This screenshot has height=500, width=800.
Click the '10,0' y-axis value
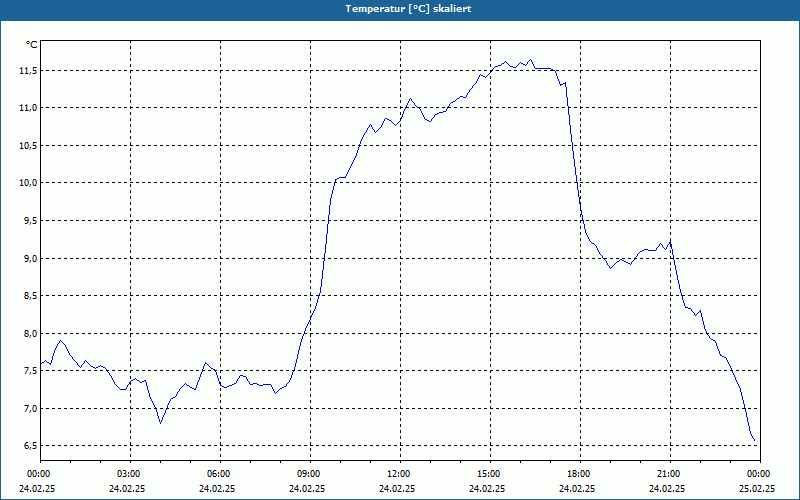coord(28,183)
